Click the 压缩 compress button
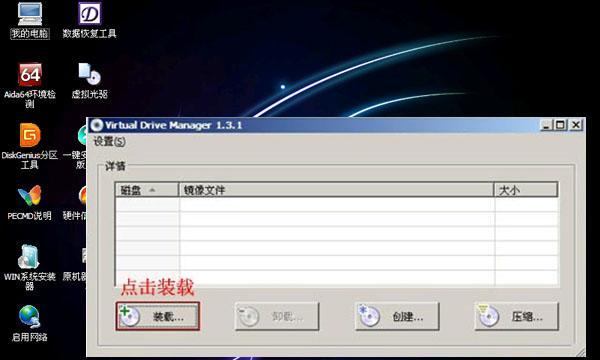The height and width of the screenshot is (360, 600). click(516, 316)
